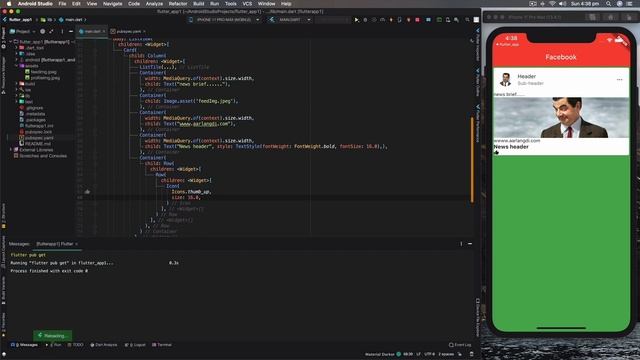Click the editor vertical scrollbar marker
This screenshot has width=640, height=360.
(472, 159)
